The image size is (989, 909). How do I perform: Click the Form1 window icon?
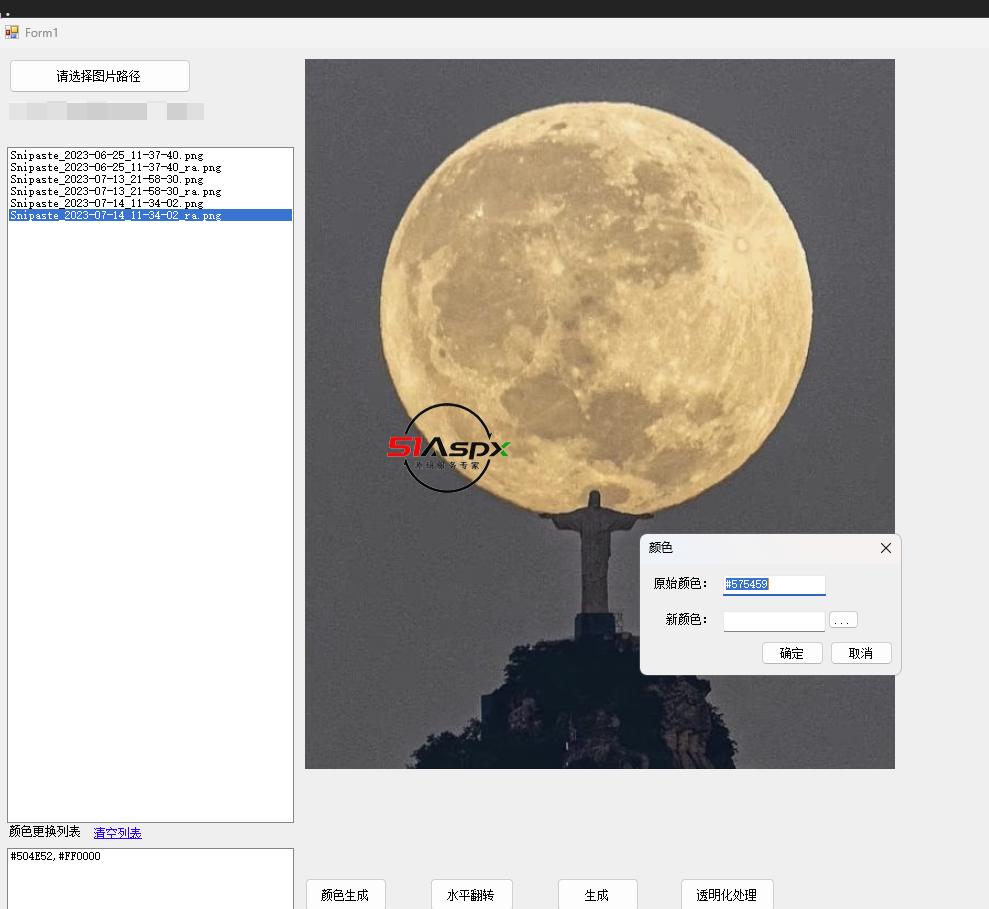[x=12, y=32]
